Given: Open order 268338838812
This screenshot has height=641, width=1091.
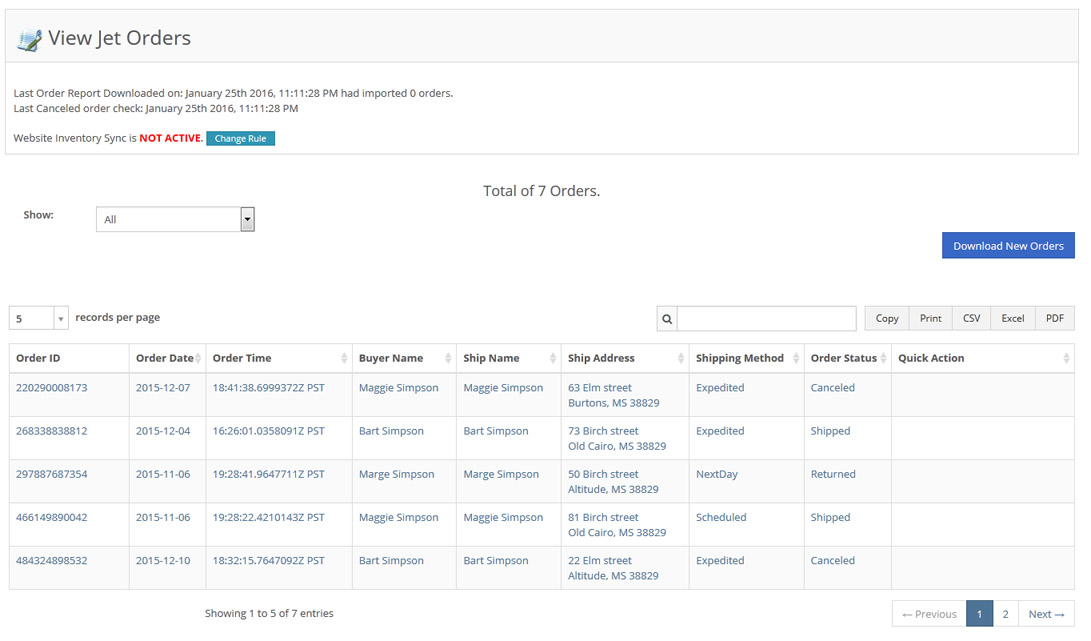Looking at the screenshot, I should (51, 431).
